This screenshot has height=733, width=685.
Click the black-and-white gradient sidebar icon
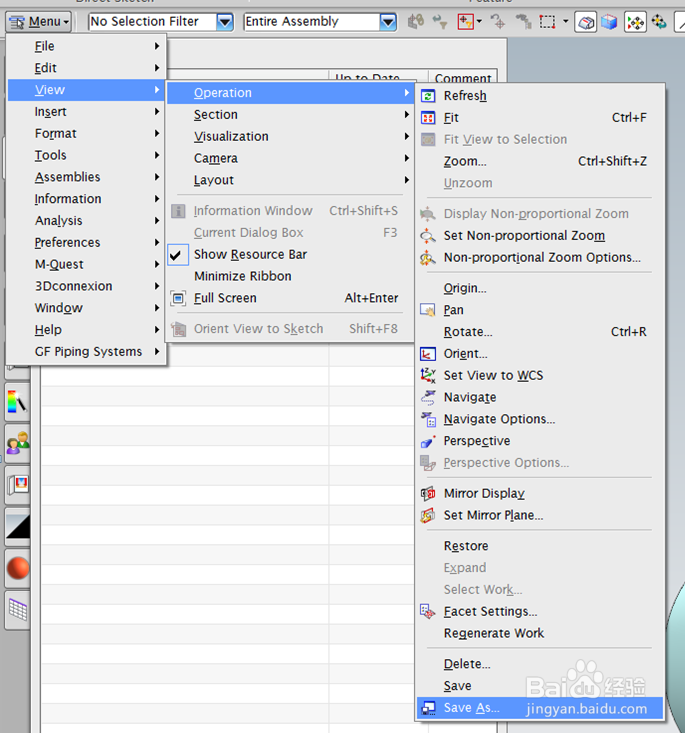(x=18, y=527)
